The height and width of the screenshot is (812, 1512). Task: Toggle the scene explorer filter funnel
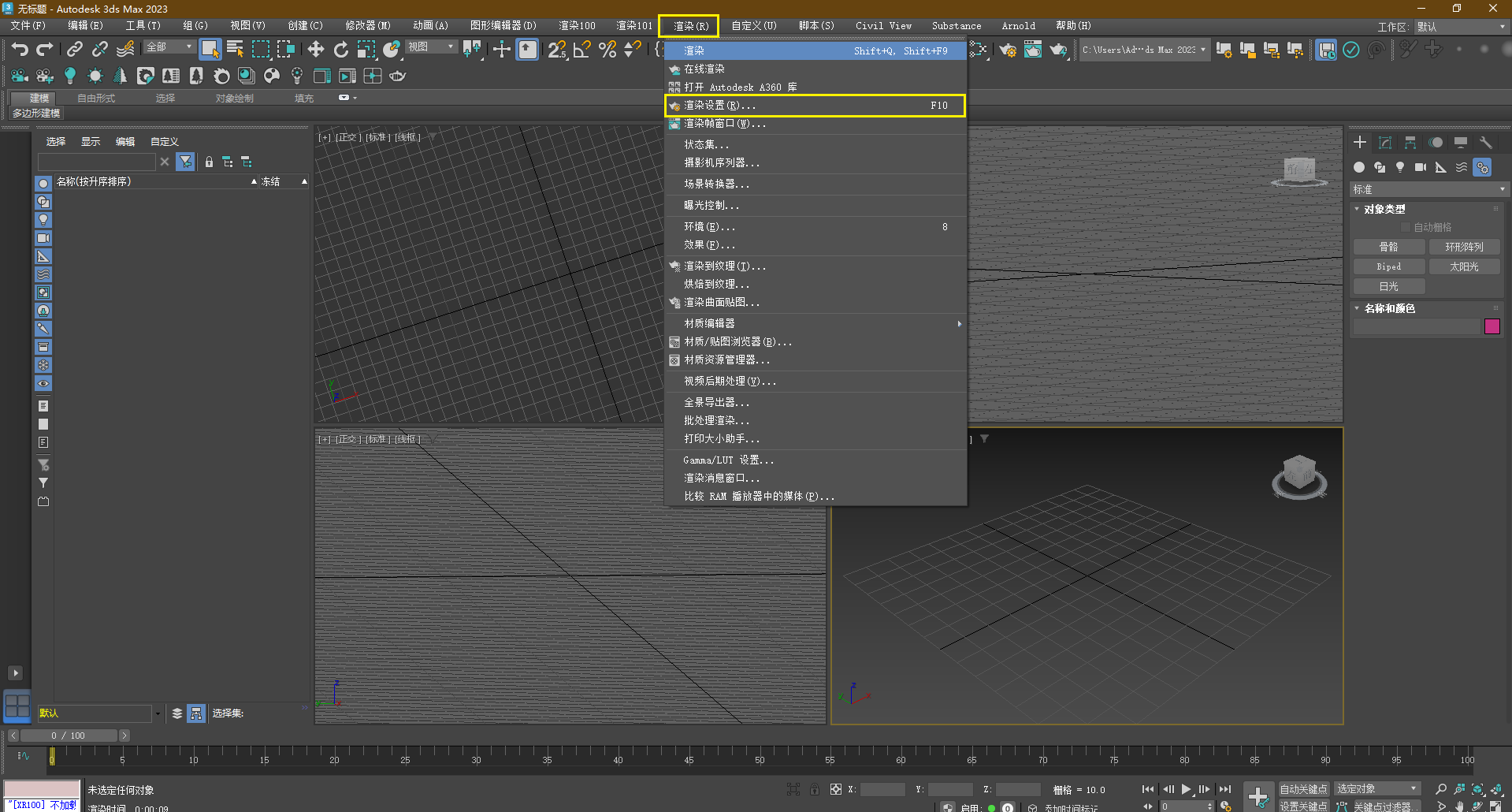point(185,162)
